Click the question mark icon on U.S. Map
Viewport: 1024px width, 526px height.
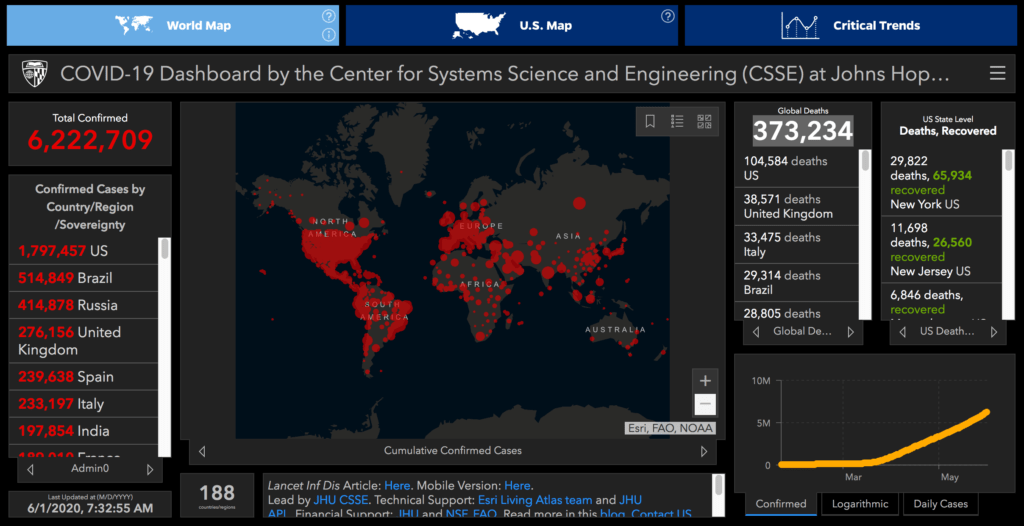coord(667,16)
